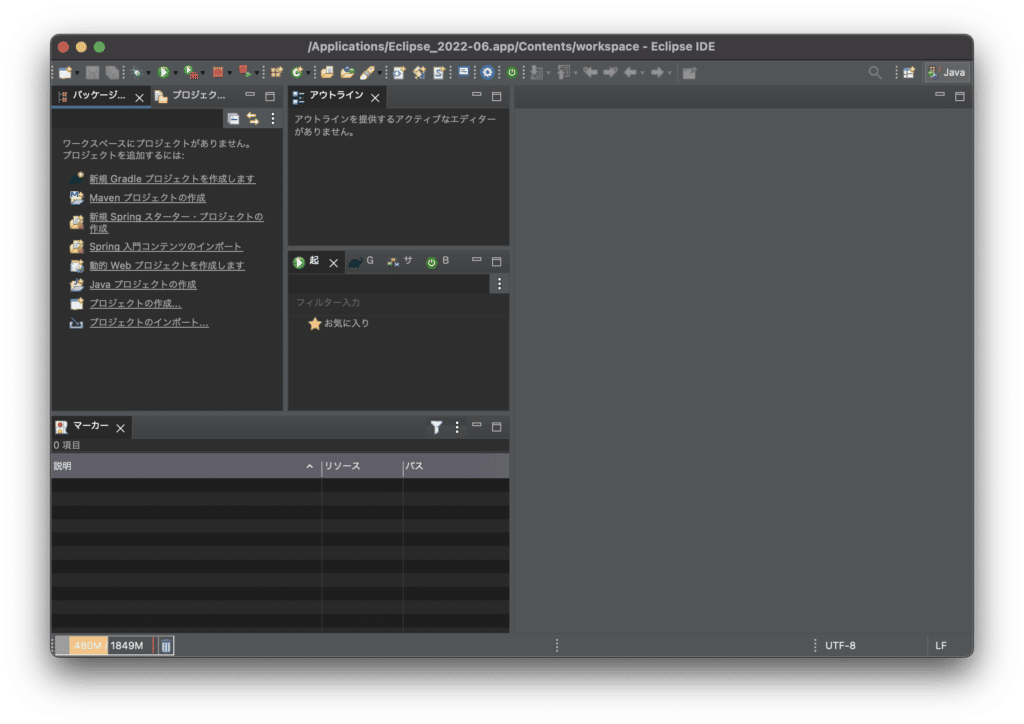Open the Search icon on the toolbar
The width and height of the screenshot is (1024, 724).
[x=875, y=72]
